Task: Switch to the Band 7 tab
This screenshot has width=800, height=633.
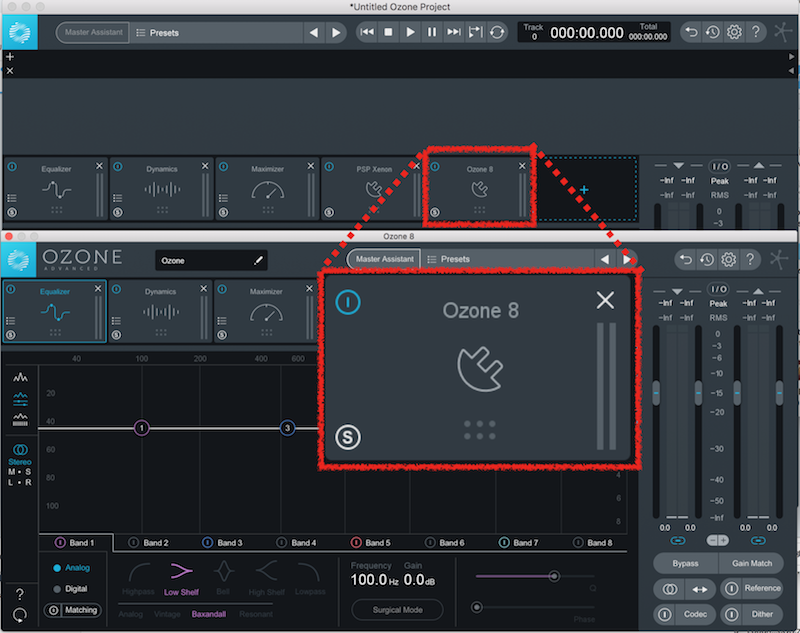Action: (518, 543)
